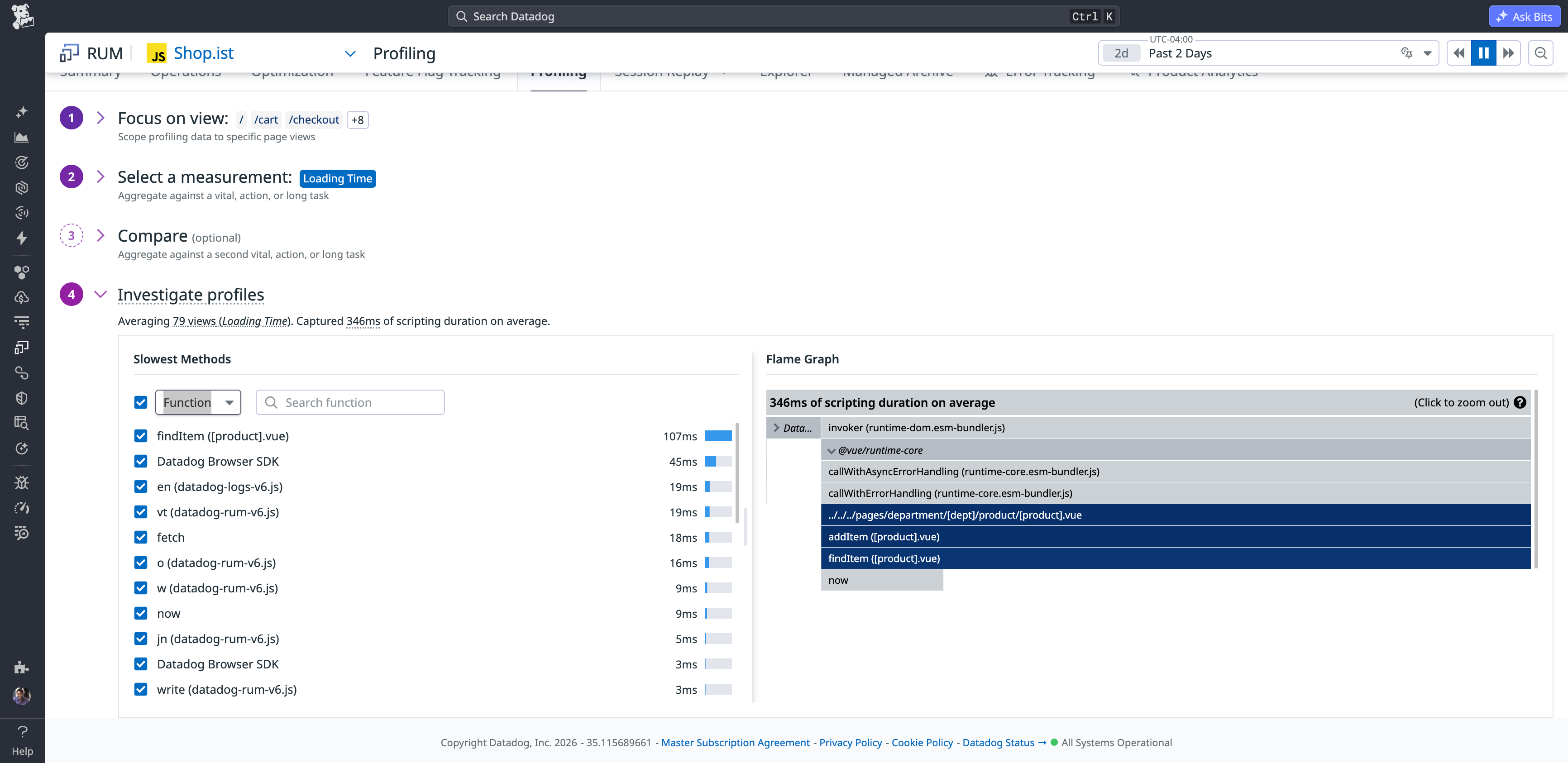Toggle the select-all functions checkbox

141,402
